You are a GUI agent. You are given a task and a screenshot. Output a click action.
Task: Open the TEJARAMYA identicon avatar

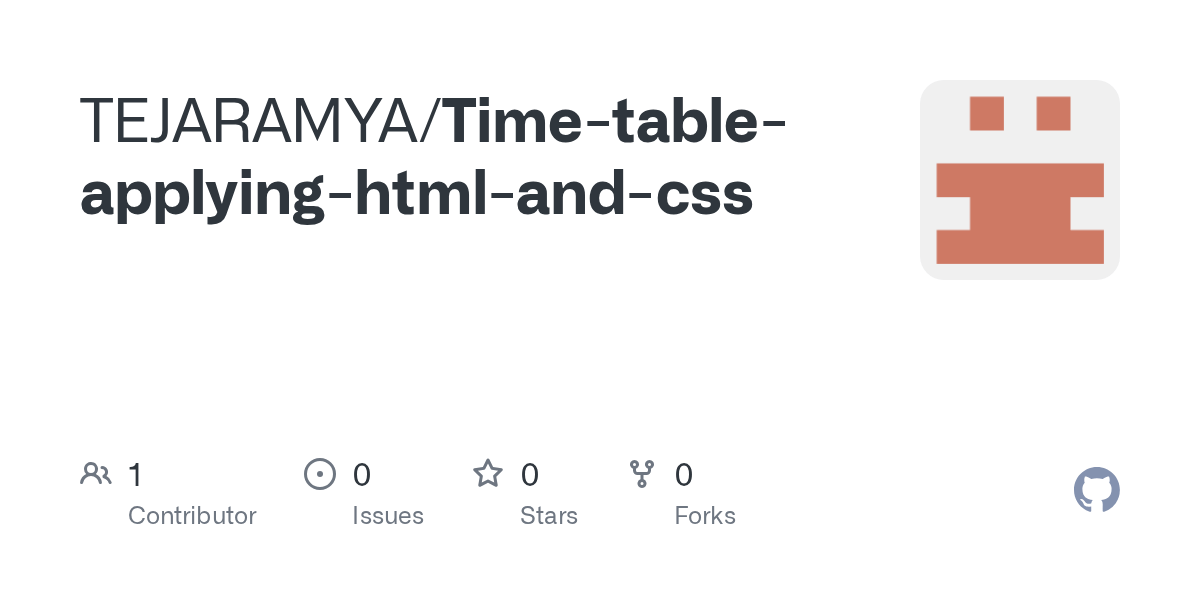1019,180
